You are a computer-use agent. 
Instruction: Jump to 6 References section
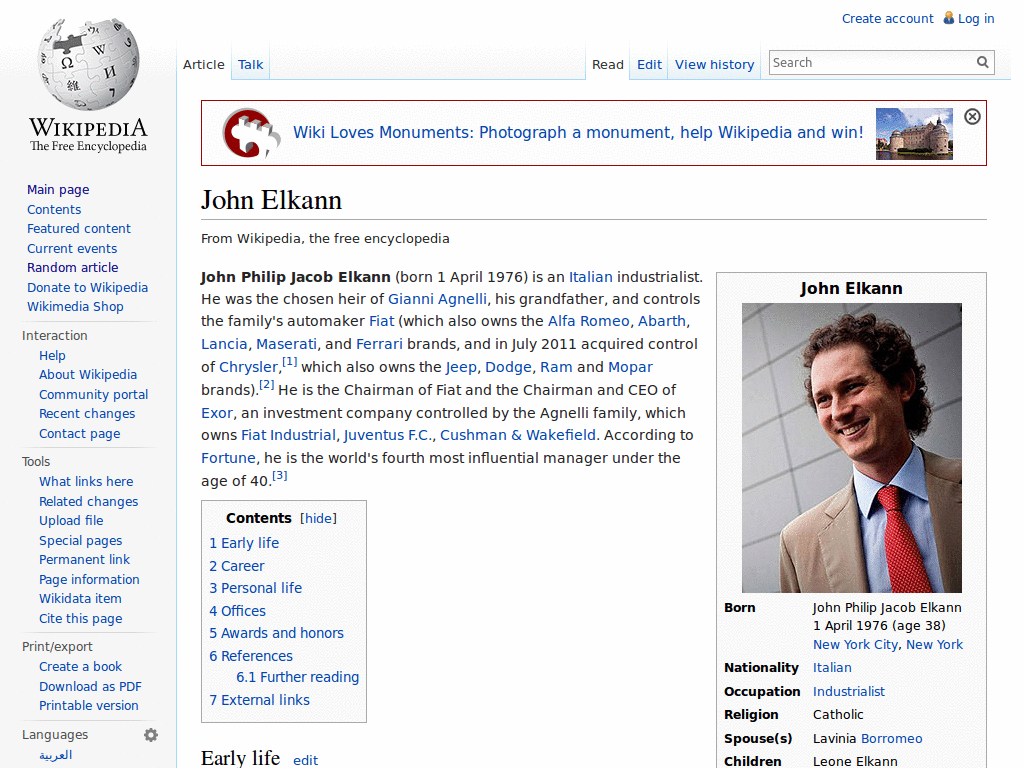point(251,656)
